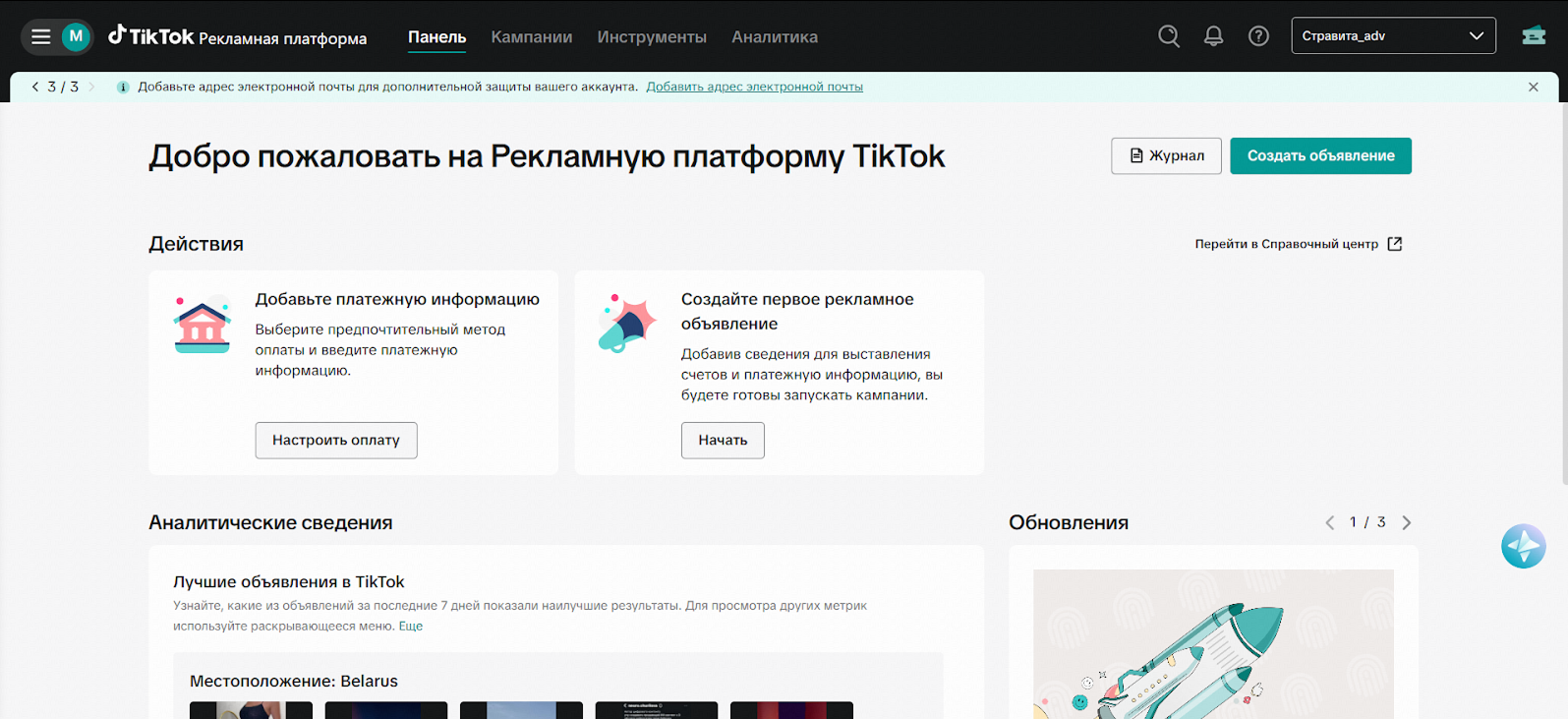
Task: Follow the Добавить адрес электронной почты link
Action: tap(754, 87)
